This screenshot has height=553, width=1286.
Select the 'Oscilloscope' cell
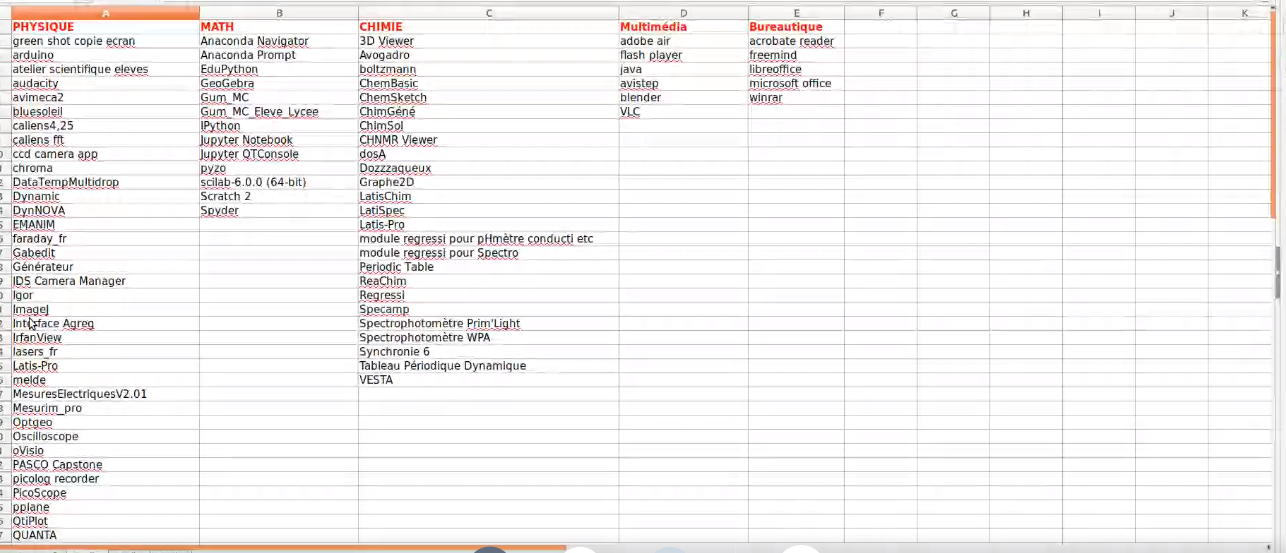pos(105,436)
